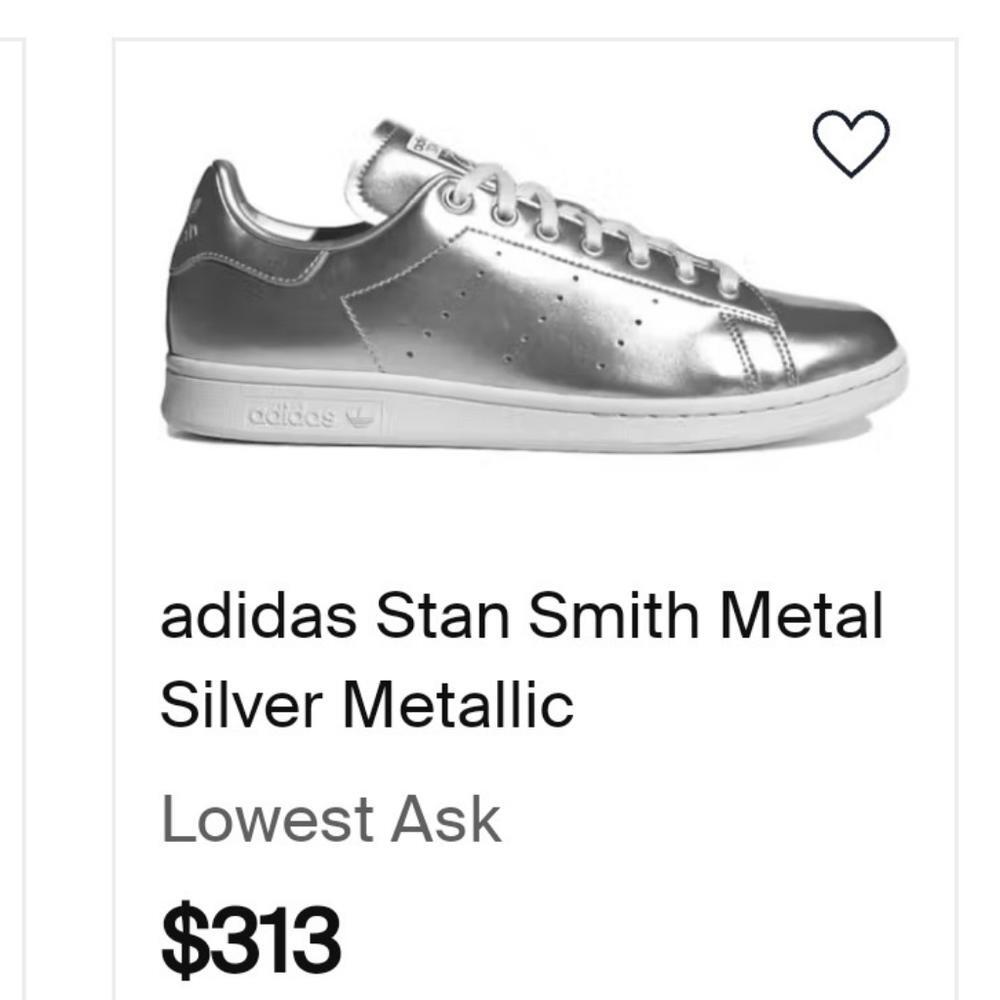Viewport: 1000px width, 1000px height.
Task: Click the neighboring product card's left edge
Action: (10, 500)
